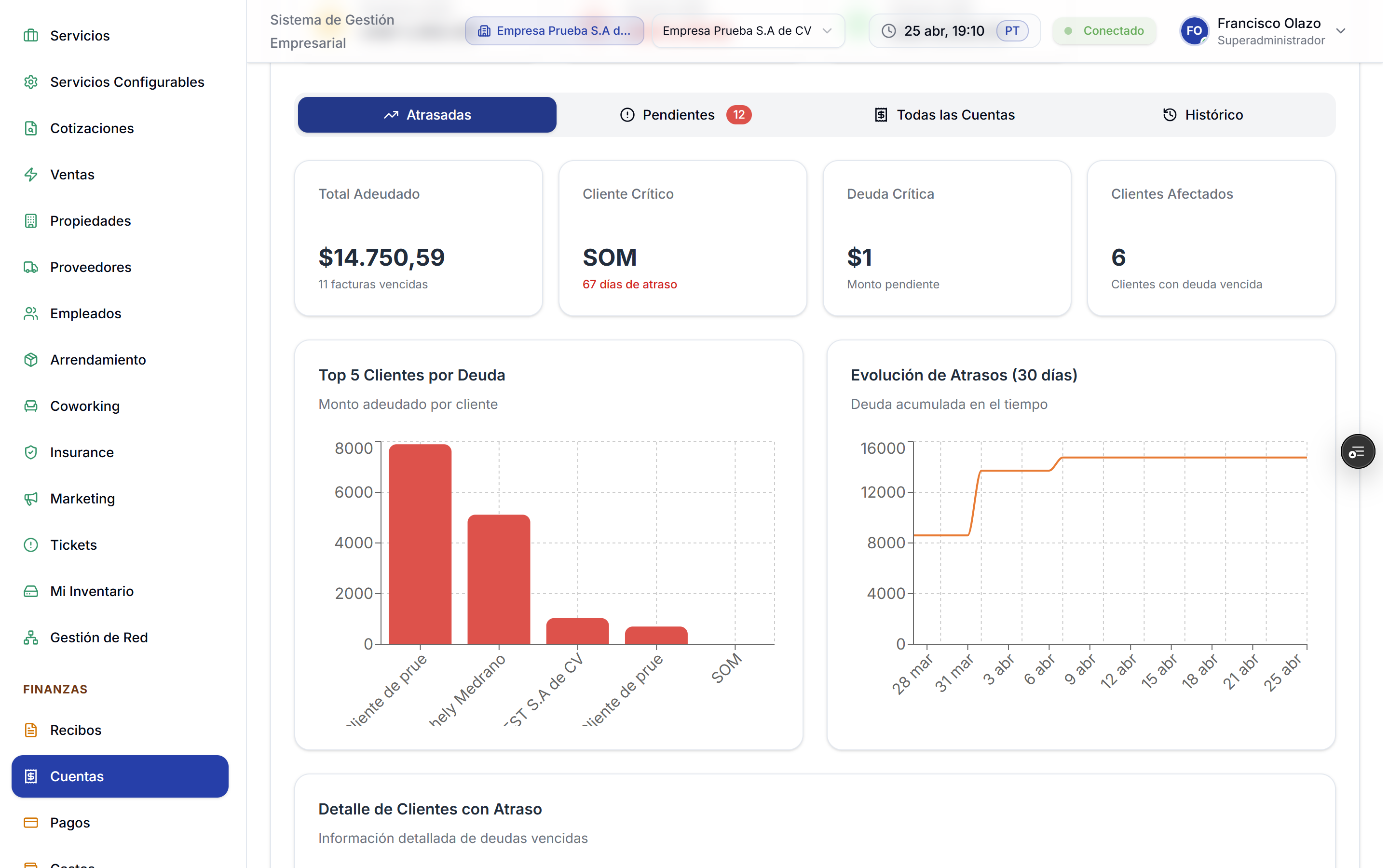Click the Gestión de Red network icon
Image resolution: width=1389 pixels, height=868 pixels.
coord(31,637)
